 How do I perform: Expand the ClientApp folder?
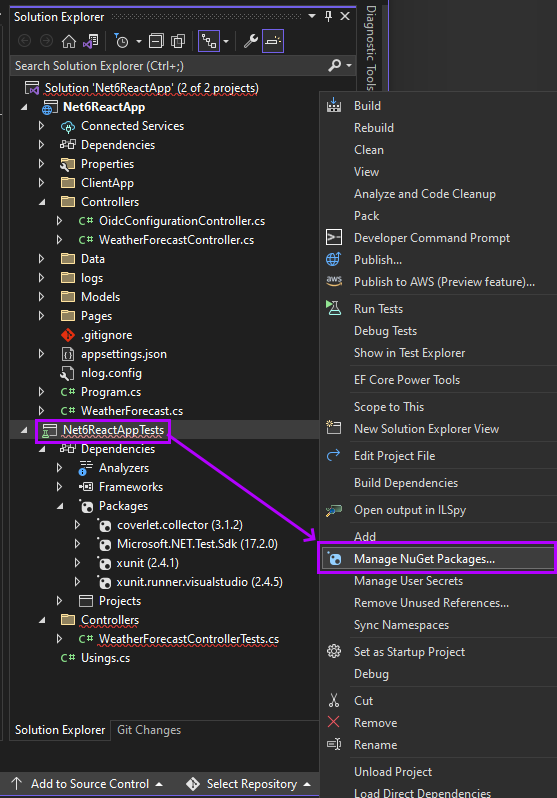(x=41, y=183)
